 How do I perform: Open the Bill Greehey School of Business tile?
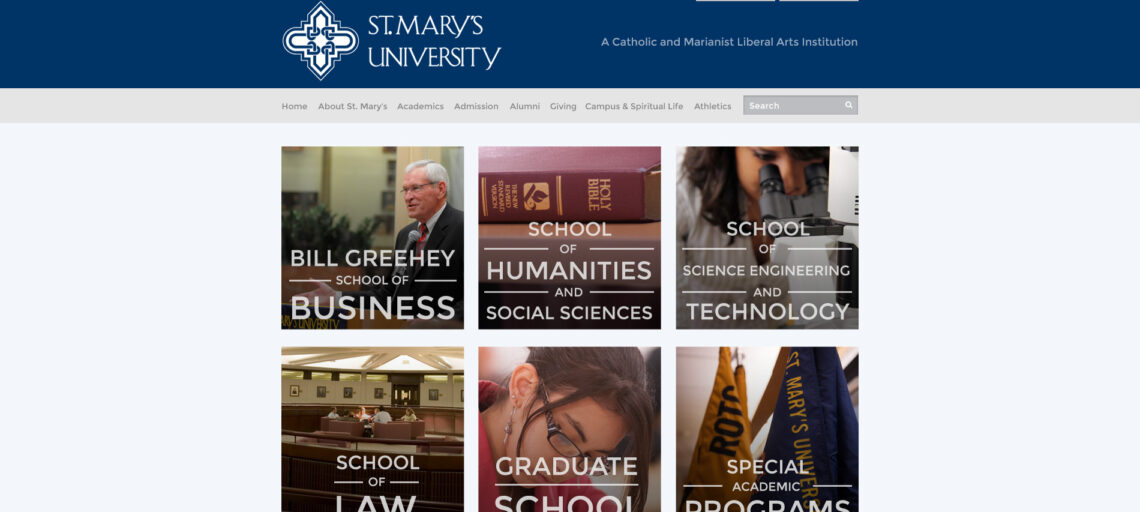click(372, 238)
